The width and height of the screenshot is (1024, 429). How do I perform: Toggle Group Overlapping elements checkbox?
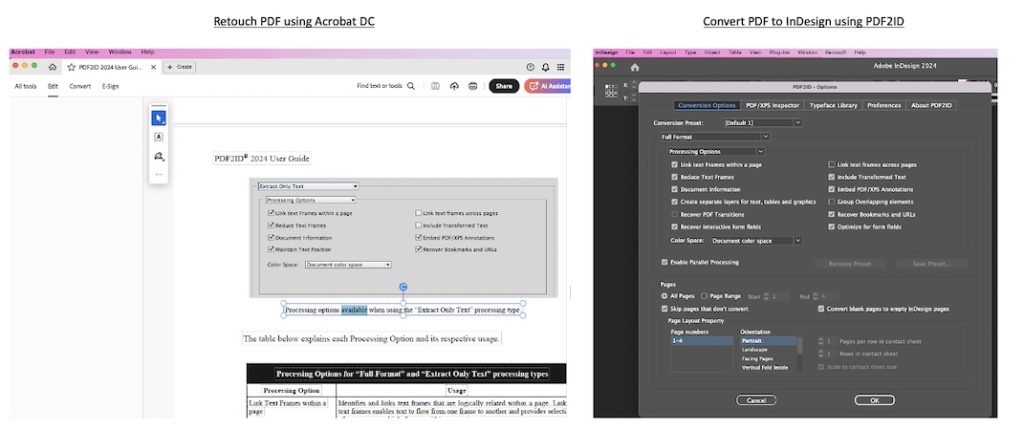[832, 202]
